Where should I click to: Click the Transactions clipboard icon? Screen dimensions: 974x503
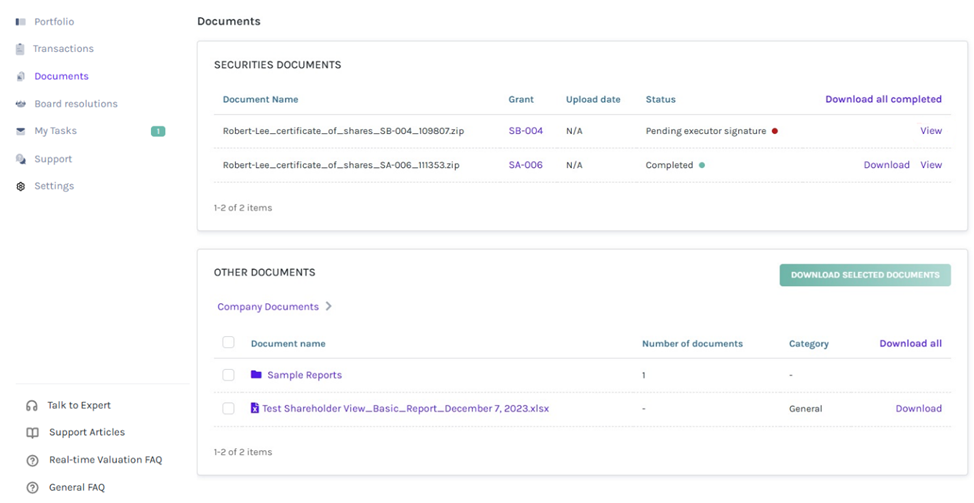pyautogui.click(x=21, y=49)
